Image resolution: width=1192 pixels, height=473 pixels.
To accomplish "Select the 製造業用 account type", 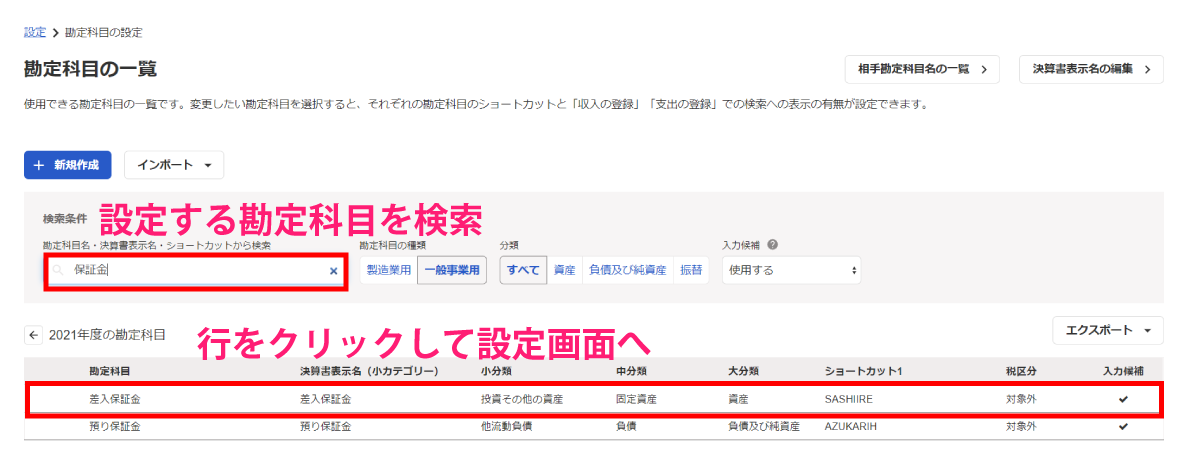I will pos(389,270).
